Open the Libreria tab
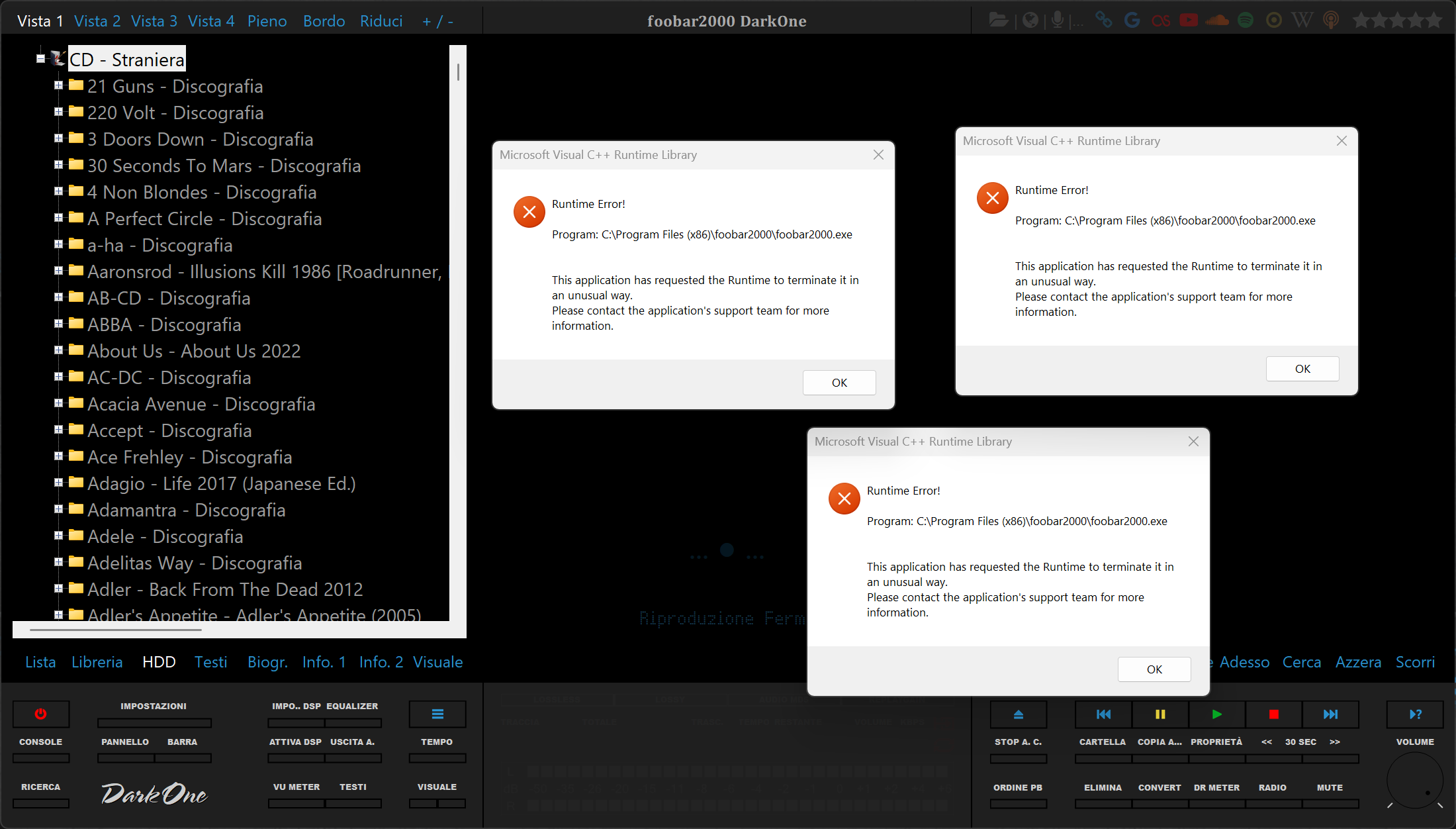The height and width of the screenshot is (829, 1456). [x=97, y=662]
